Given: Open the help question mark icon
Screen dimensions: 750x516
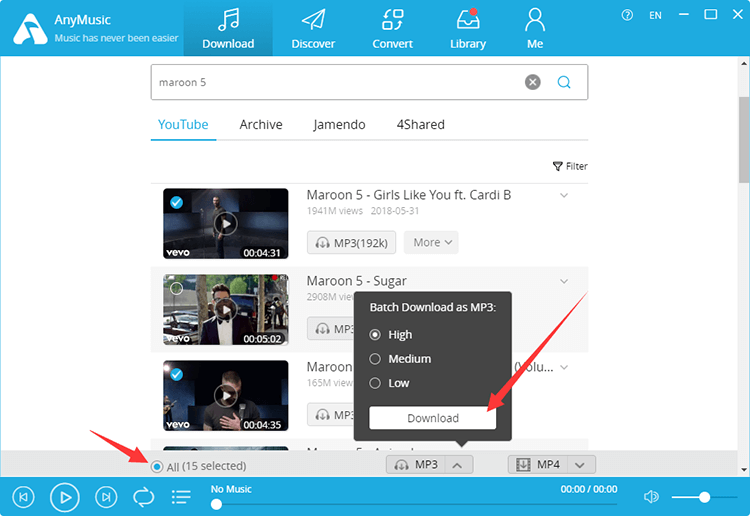Looking at the screenshot, I should (x=627, y=15).
